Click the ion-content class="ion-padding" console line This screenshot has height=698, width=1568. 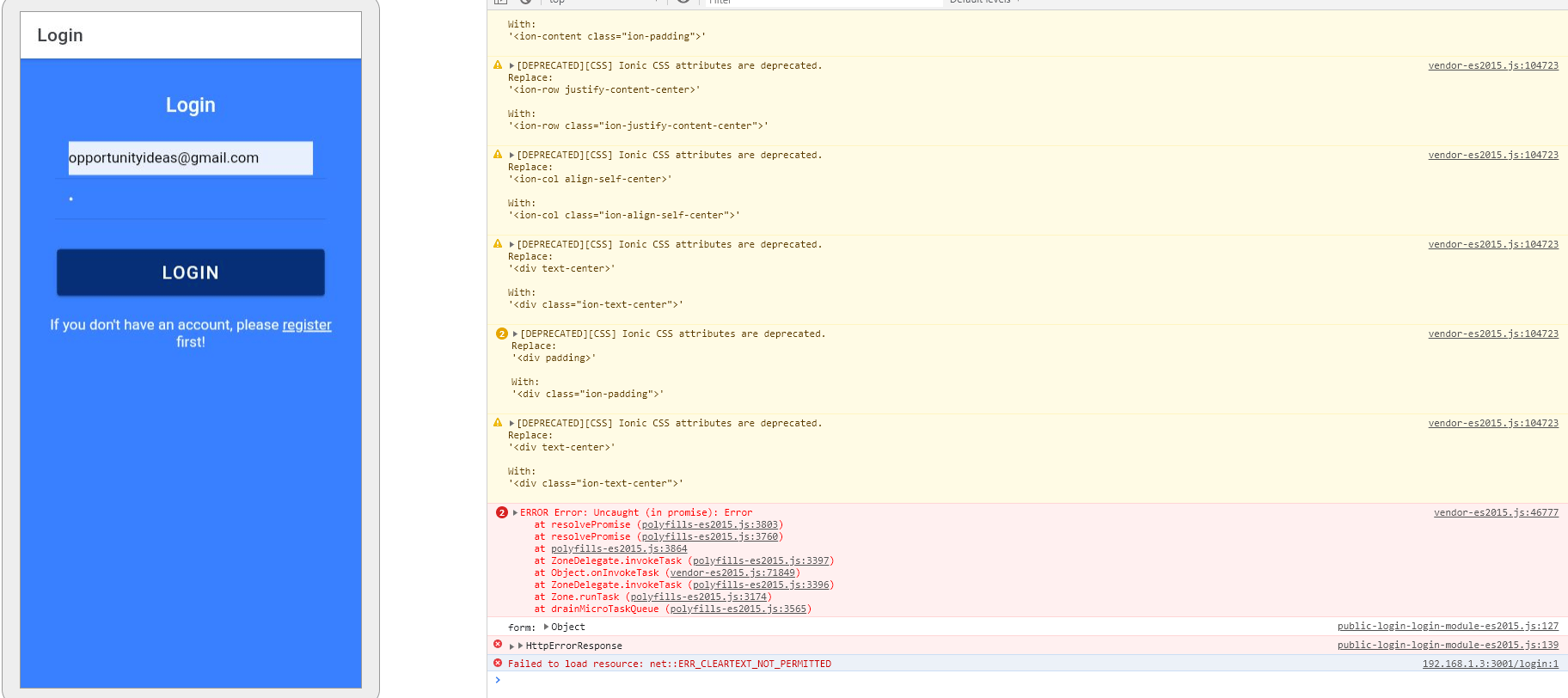click(x=607, y=36)
